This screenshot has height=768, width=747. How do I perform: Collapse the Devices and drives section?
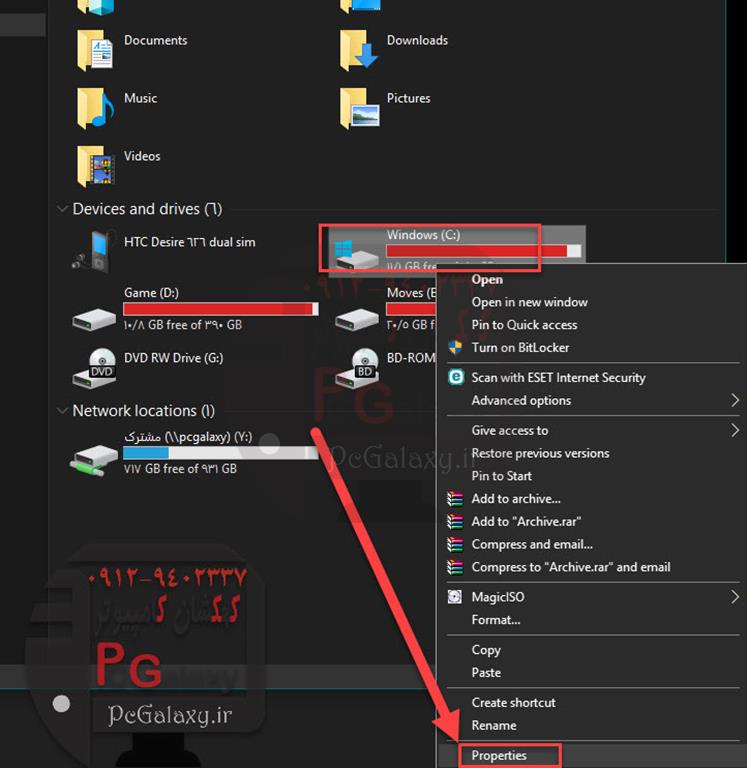tap(62, 209)
